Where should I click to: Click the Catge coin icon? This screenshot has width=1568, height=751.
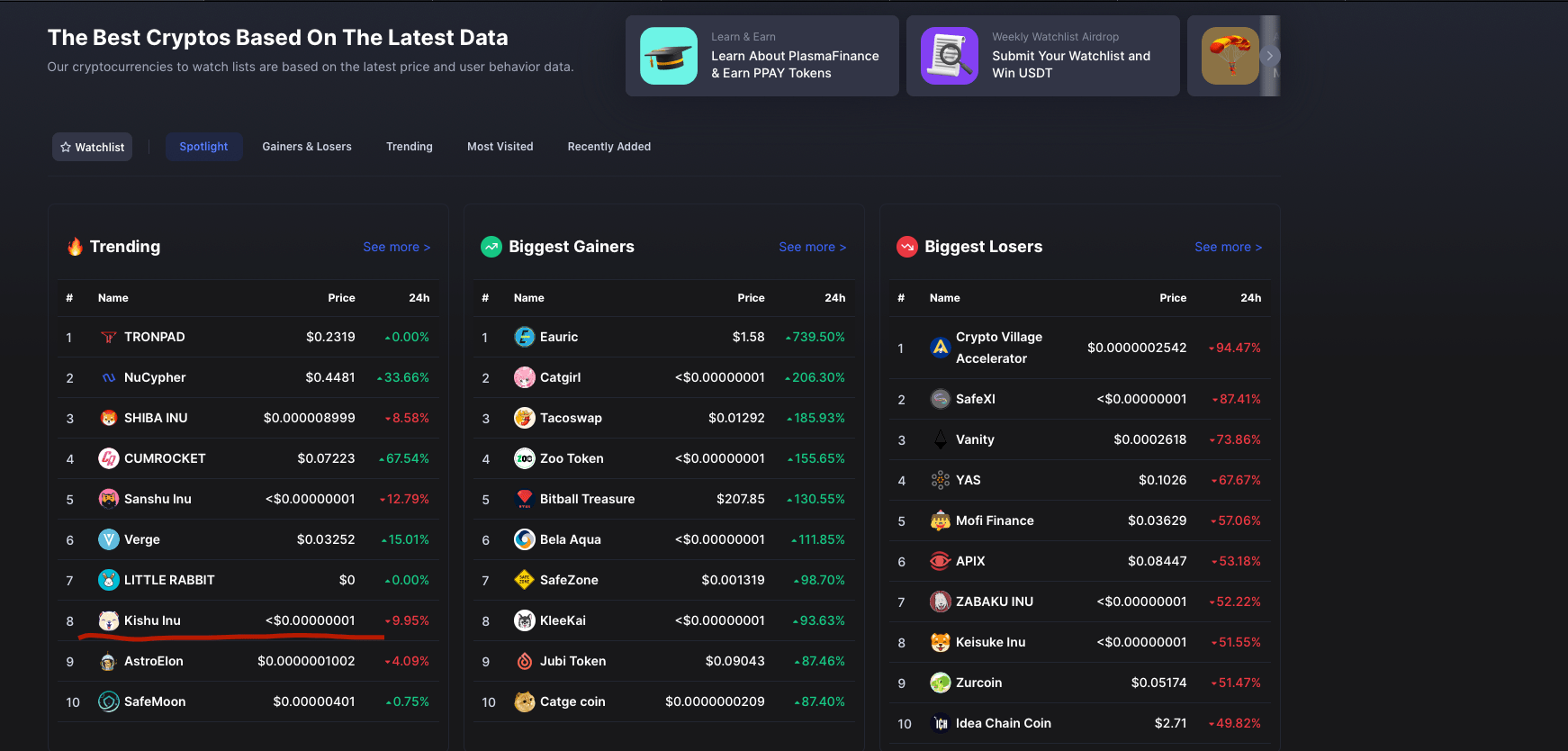tap(525, 701)
